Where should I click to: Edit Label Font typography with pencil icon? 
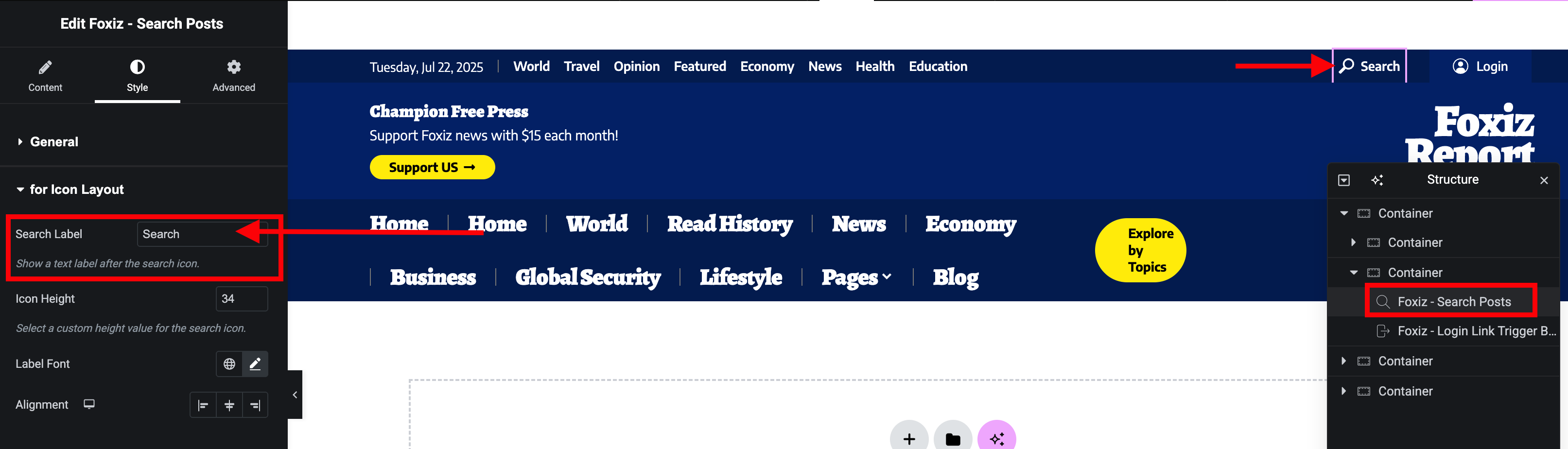click(255, 364)
